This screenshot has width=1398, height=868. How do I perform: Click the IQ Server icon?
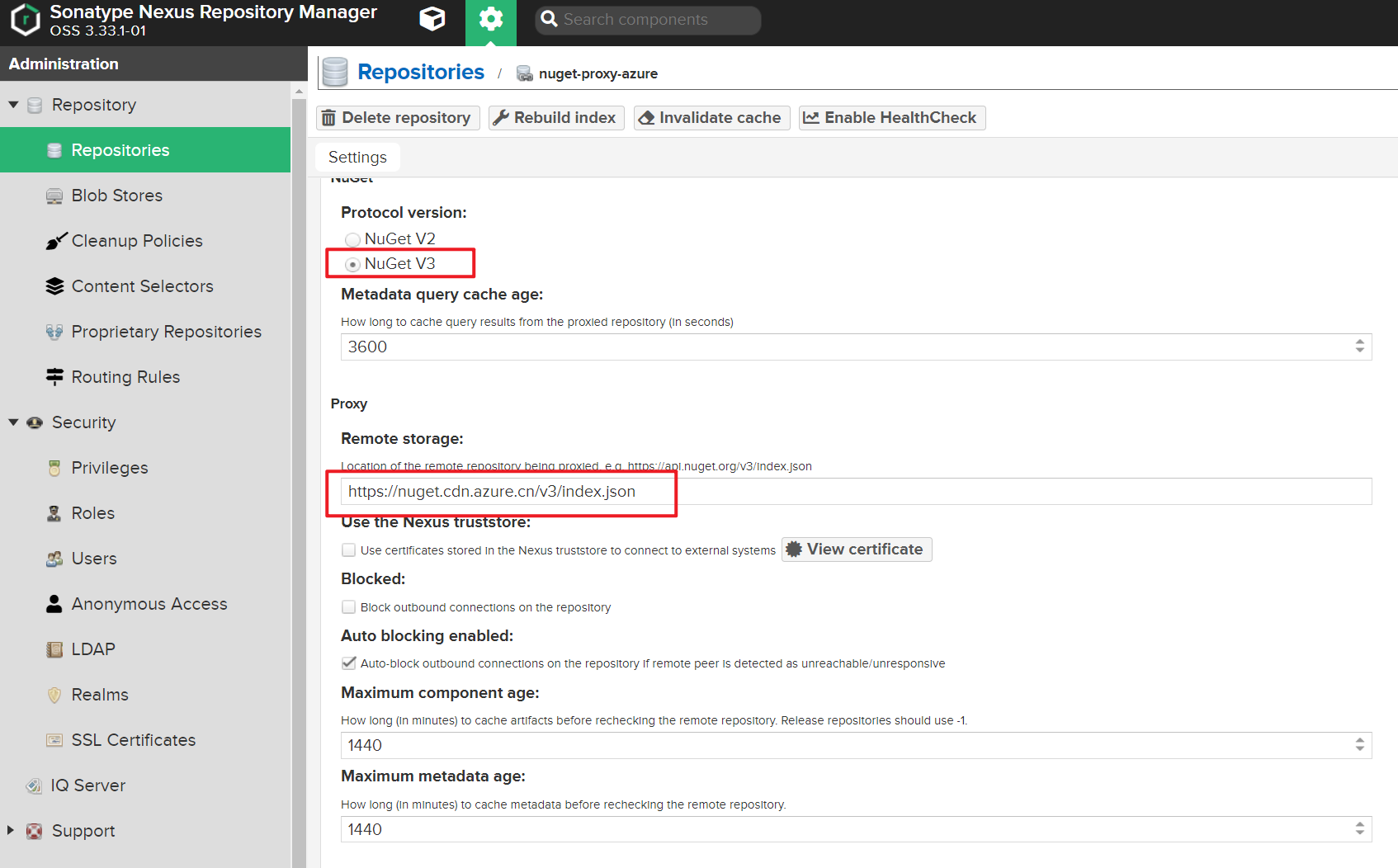point(34,785)
